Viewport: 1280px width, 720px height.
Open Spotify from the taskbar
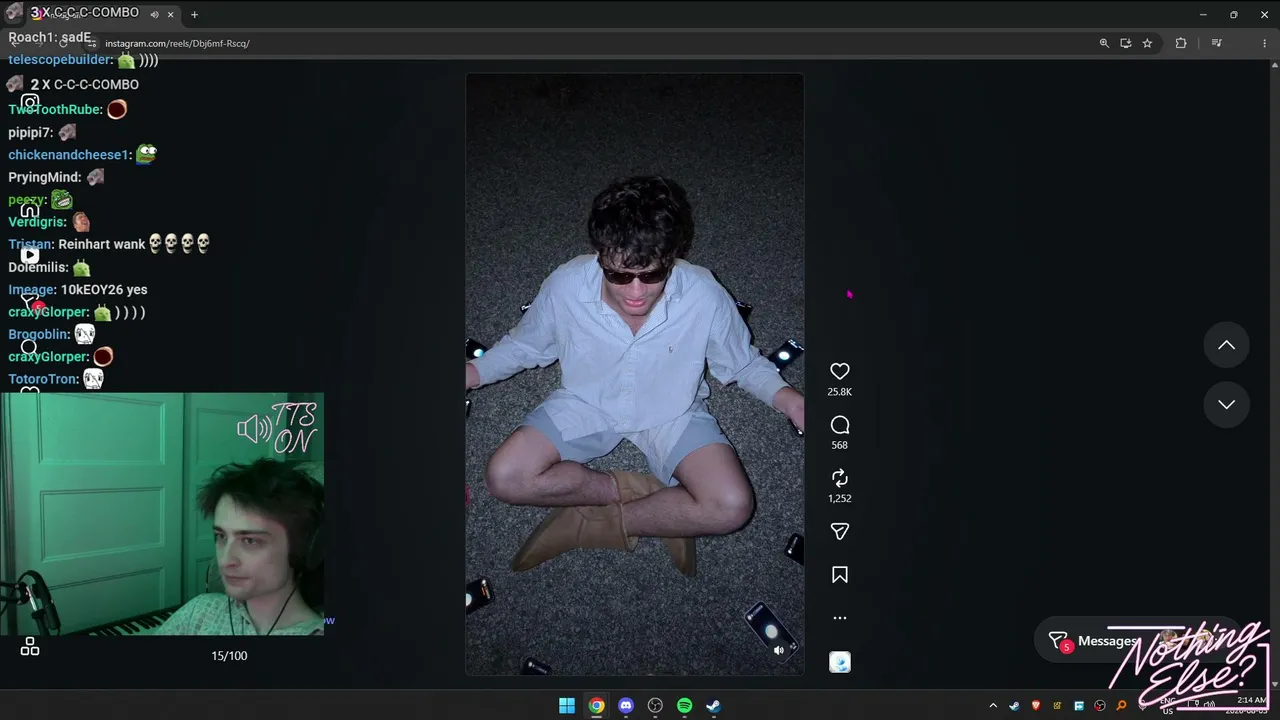[x=684, y=706]
